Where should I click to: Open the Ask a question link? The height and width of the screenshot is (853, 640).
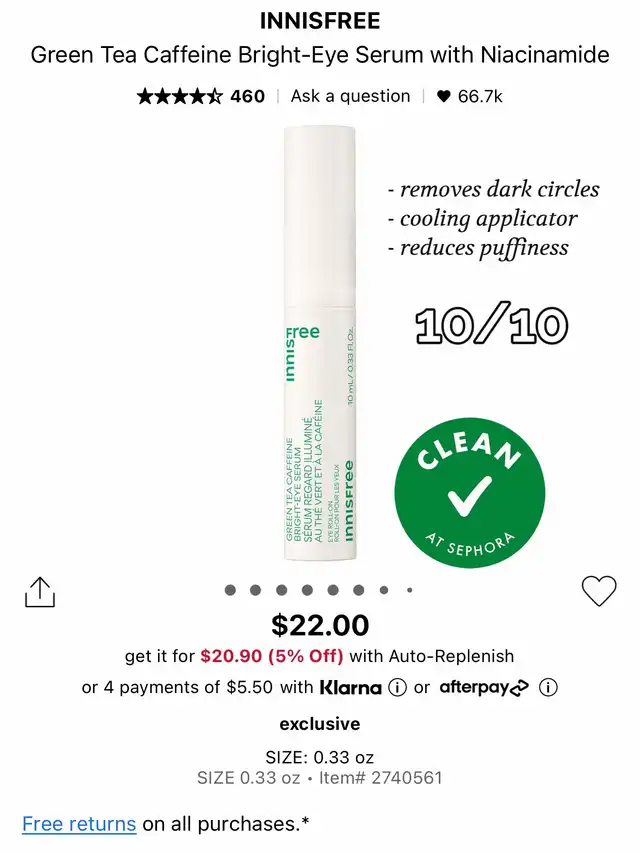coord(350,96)
